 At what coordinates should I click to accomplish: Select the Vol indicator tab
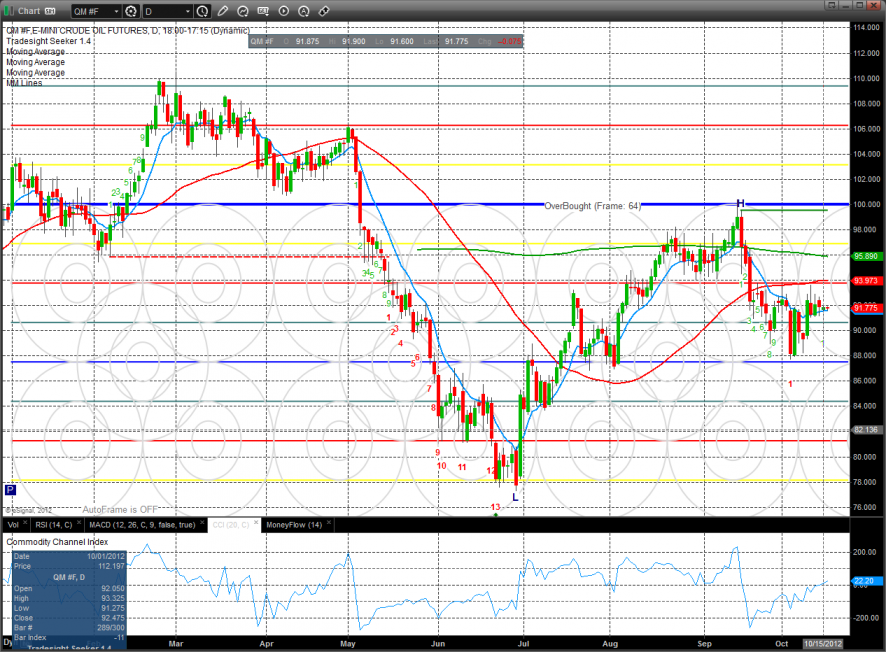13,524
